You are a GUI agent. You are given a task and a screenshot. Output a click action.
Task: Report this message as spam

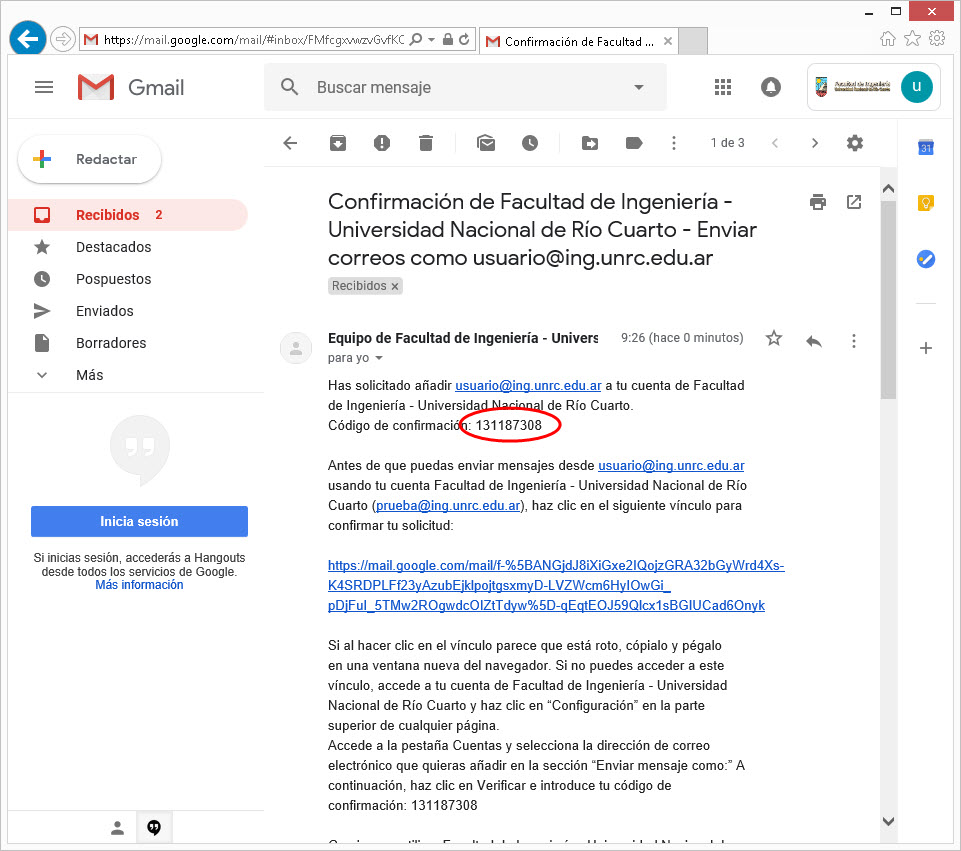click(x=382, y=143)
